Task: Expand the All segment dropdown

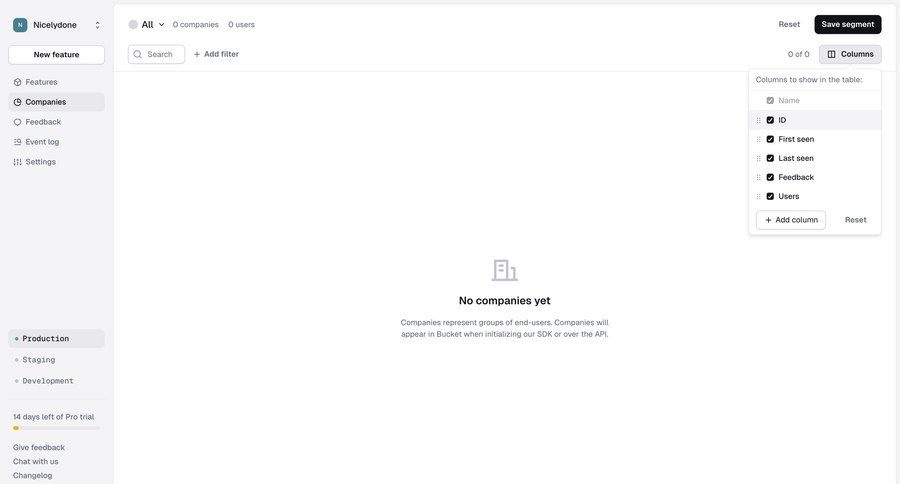Action: pos(161,25)
